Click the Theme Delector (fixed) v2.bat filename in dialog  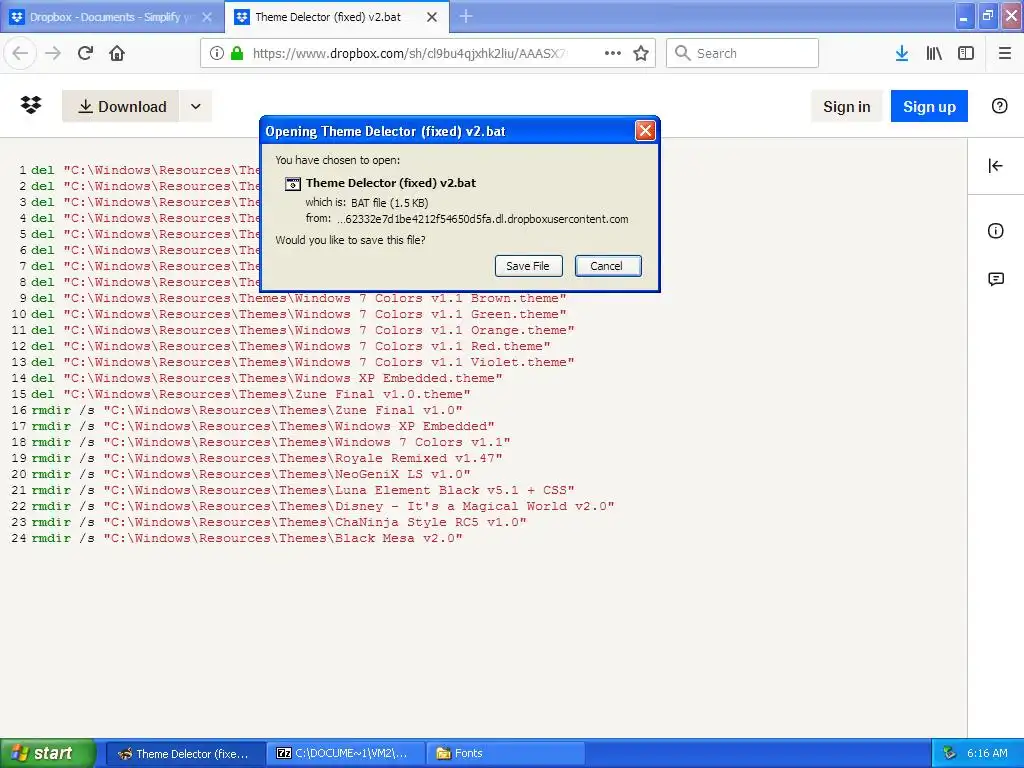click(x=391, y=183)
